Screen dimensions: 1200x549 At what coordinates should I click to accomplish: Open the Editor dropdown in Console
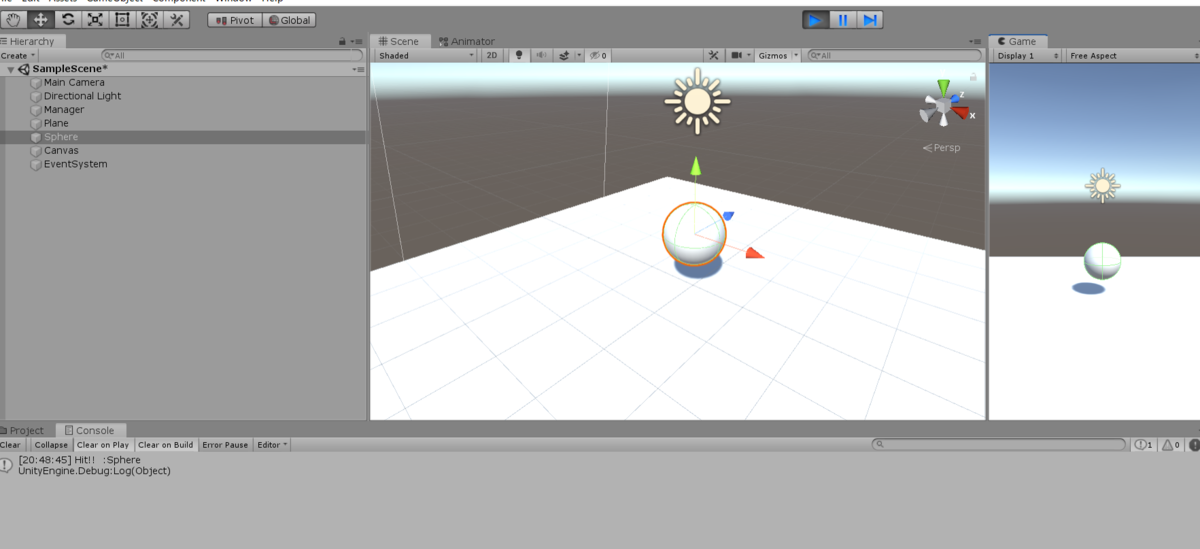click(x=272, y=445)
